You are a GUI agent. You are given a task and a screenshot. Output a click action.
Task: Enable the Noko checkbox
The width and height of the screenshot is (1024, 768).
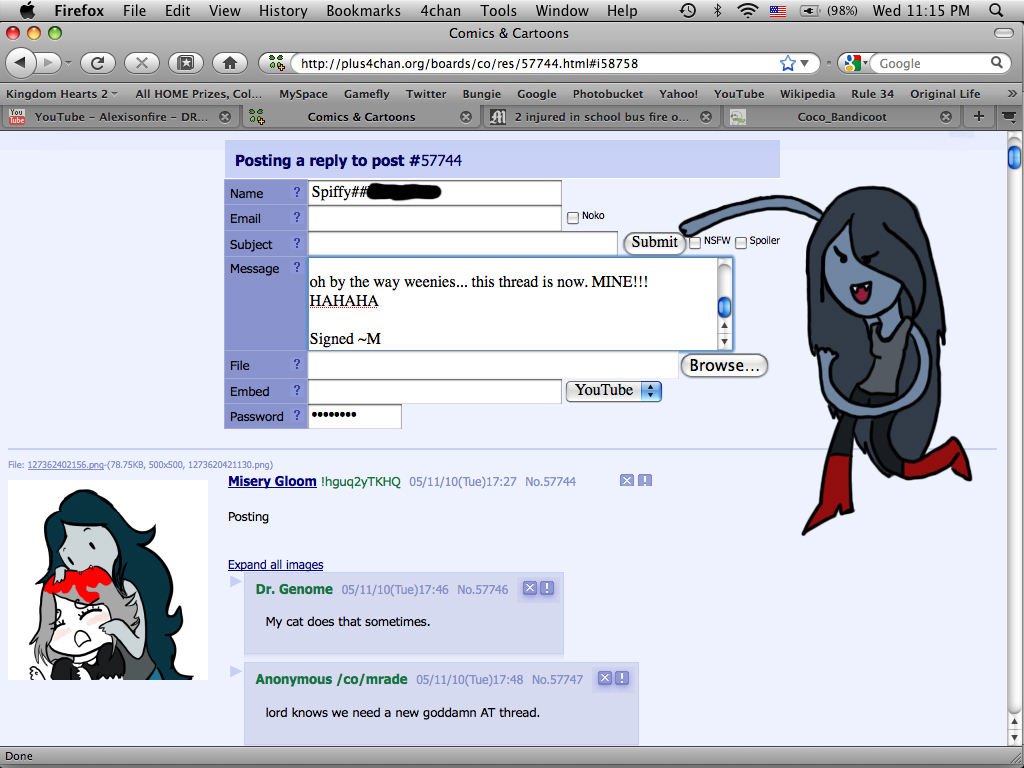573,217
